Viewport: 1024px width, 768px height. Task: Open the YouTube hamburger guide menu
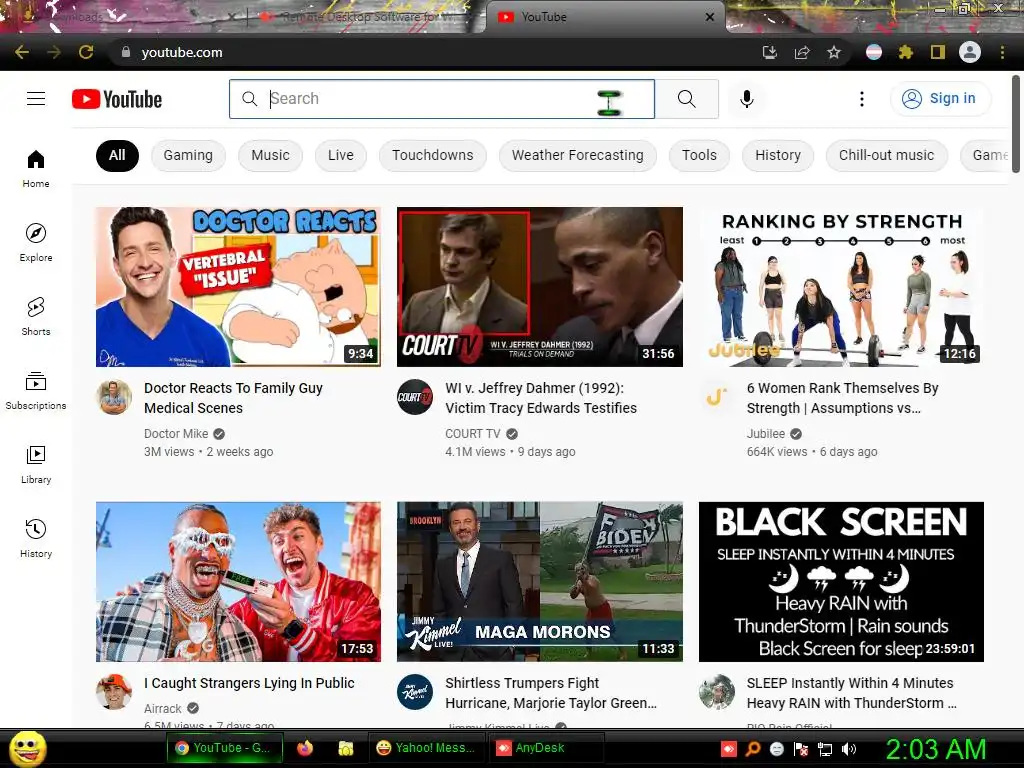pyautogui.click(x=36, y=99)
